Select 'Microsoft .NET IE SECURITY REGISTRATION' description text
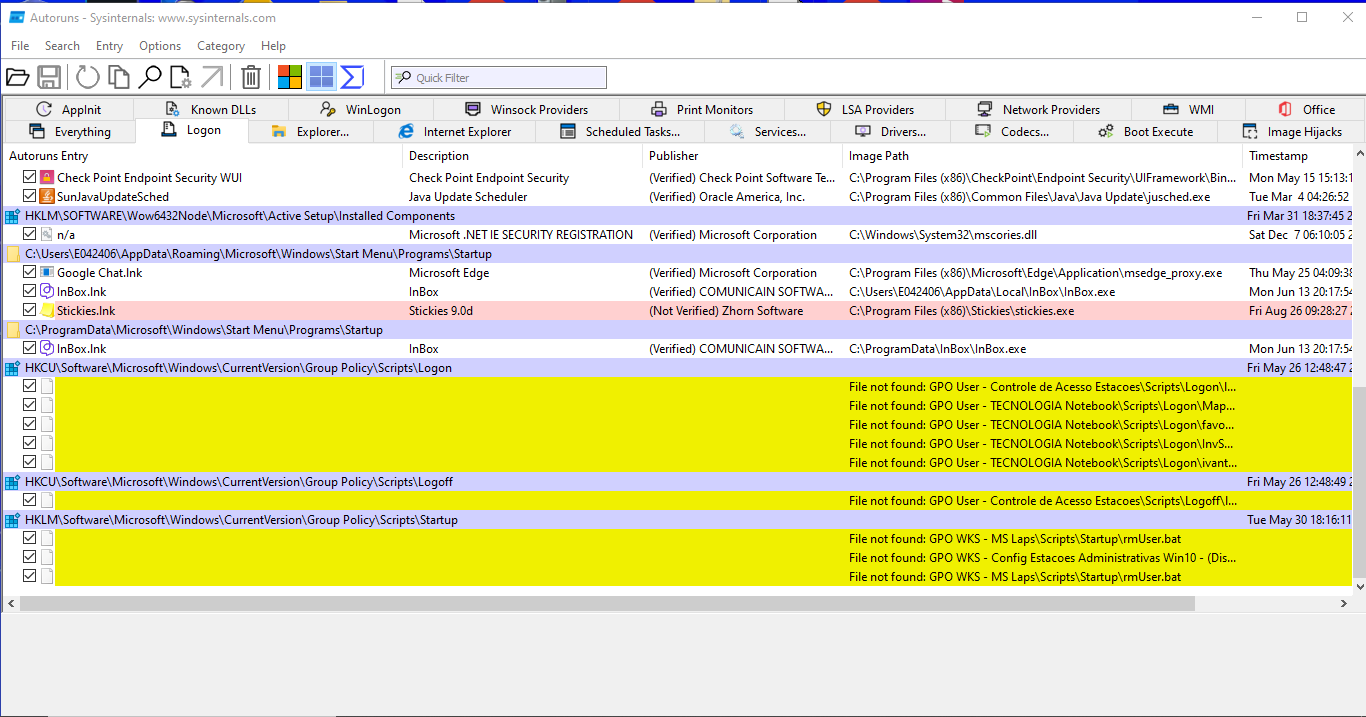The width and height of the screenshot is (1366, 717). 521,235
